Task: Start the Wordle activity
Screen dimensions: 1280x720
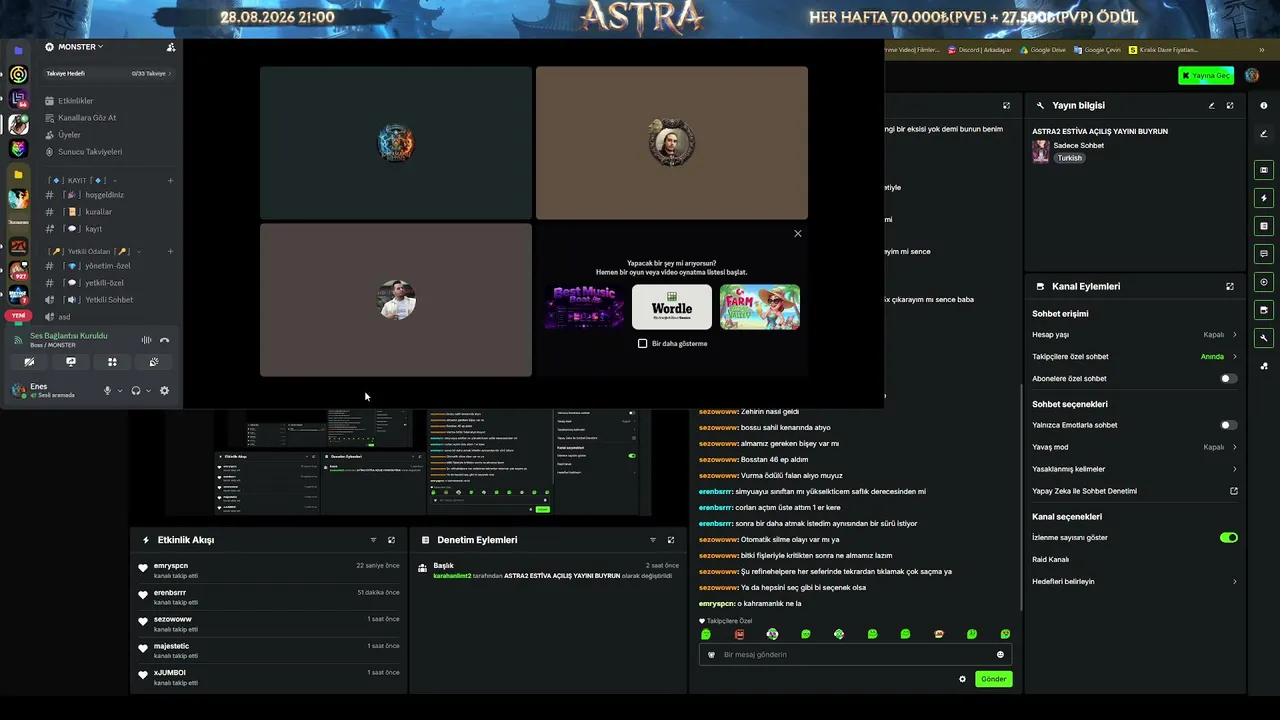Action: [672, 307]
